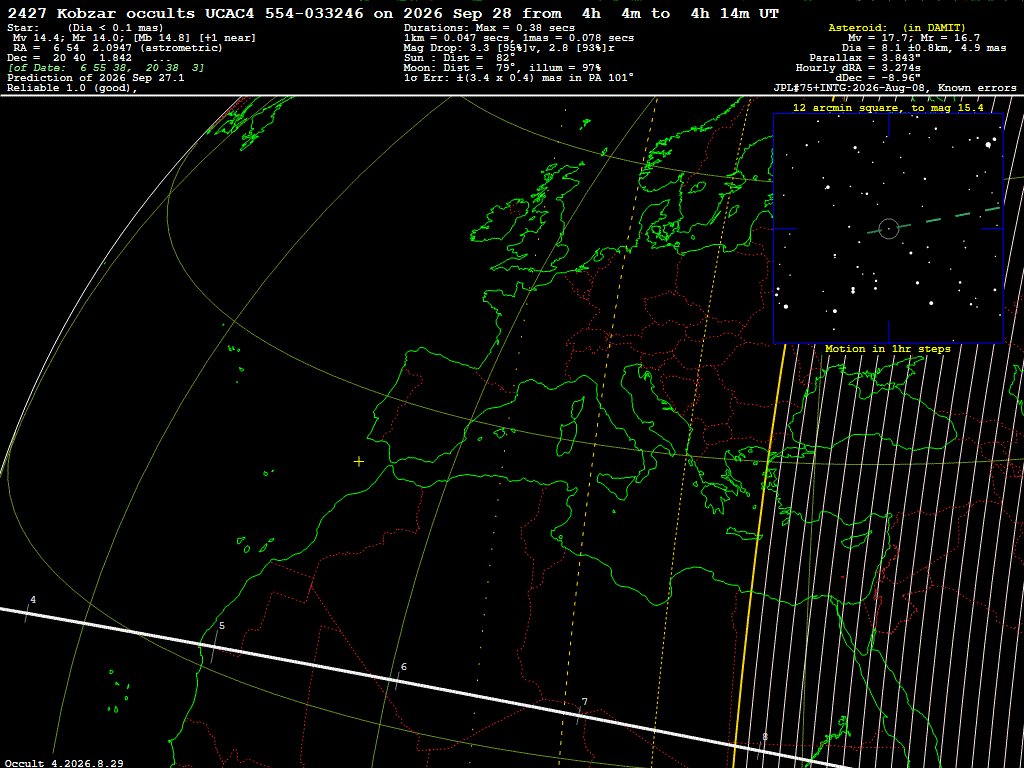1024x768 pixels.
Task: Click the green 'of Date' coordinates line
Action: pos(106,68)
